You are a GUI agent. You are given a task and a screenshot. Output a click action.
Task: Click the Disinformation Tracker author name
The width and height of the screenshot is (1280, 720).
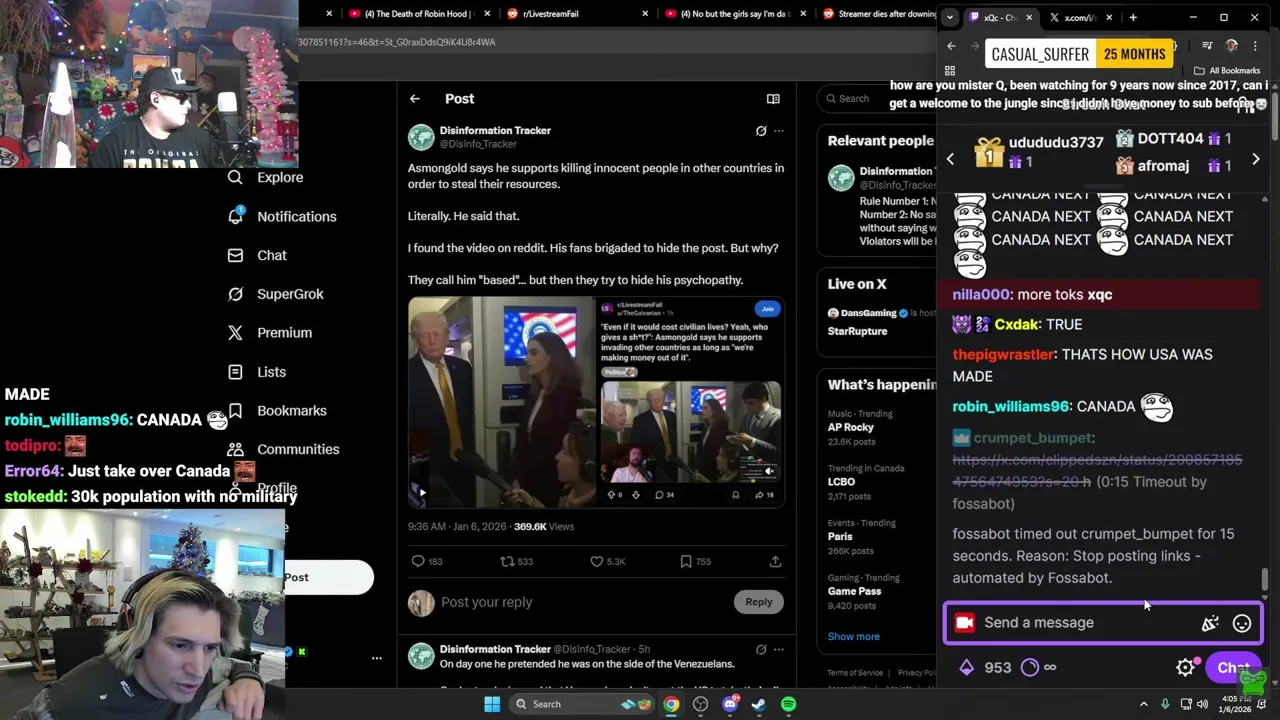(495, 131)
